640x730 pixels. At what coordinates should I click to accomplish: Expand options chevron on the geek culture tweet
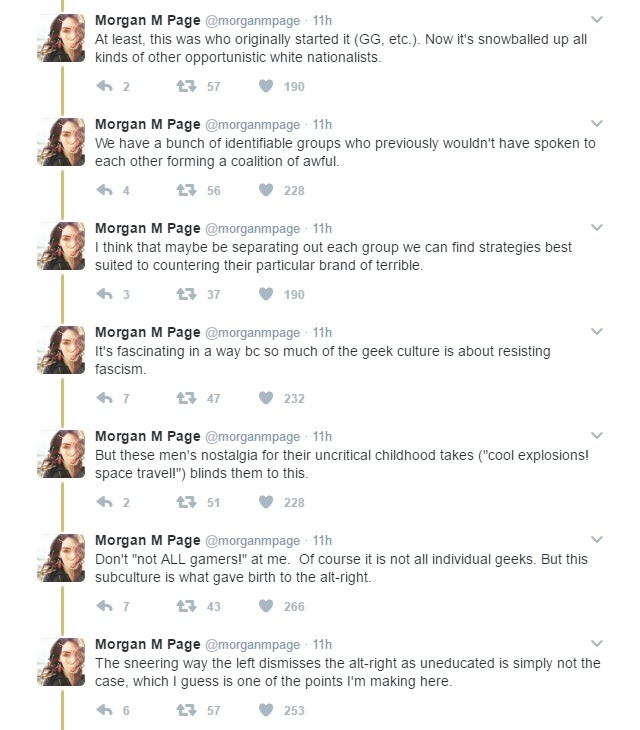coord(597,332)
